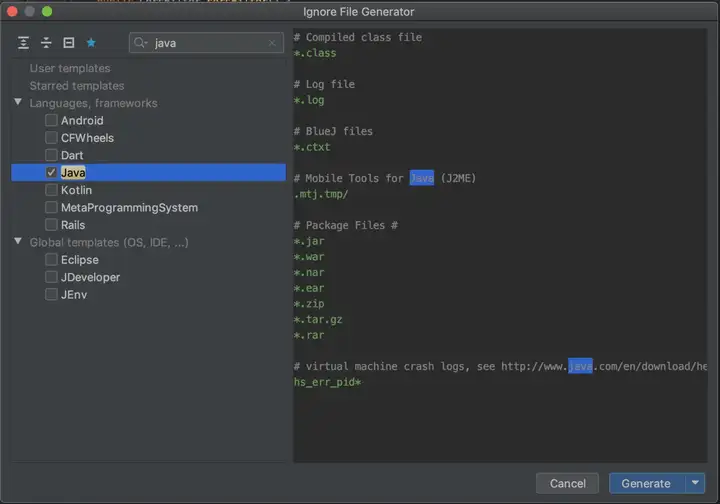Close the dialog with red window button
720x504 pixels.
click(12, 11)
